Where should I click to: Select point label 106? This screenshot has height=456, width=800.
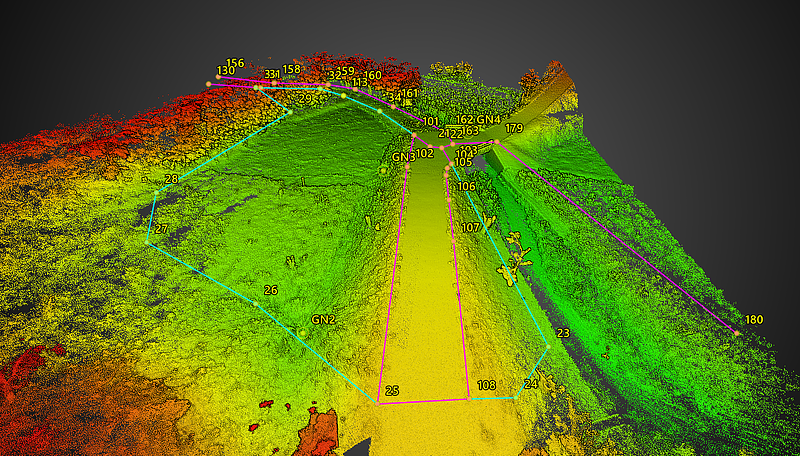[466, 187]
